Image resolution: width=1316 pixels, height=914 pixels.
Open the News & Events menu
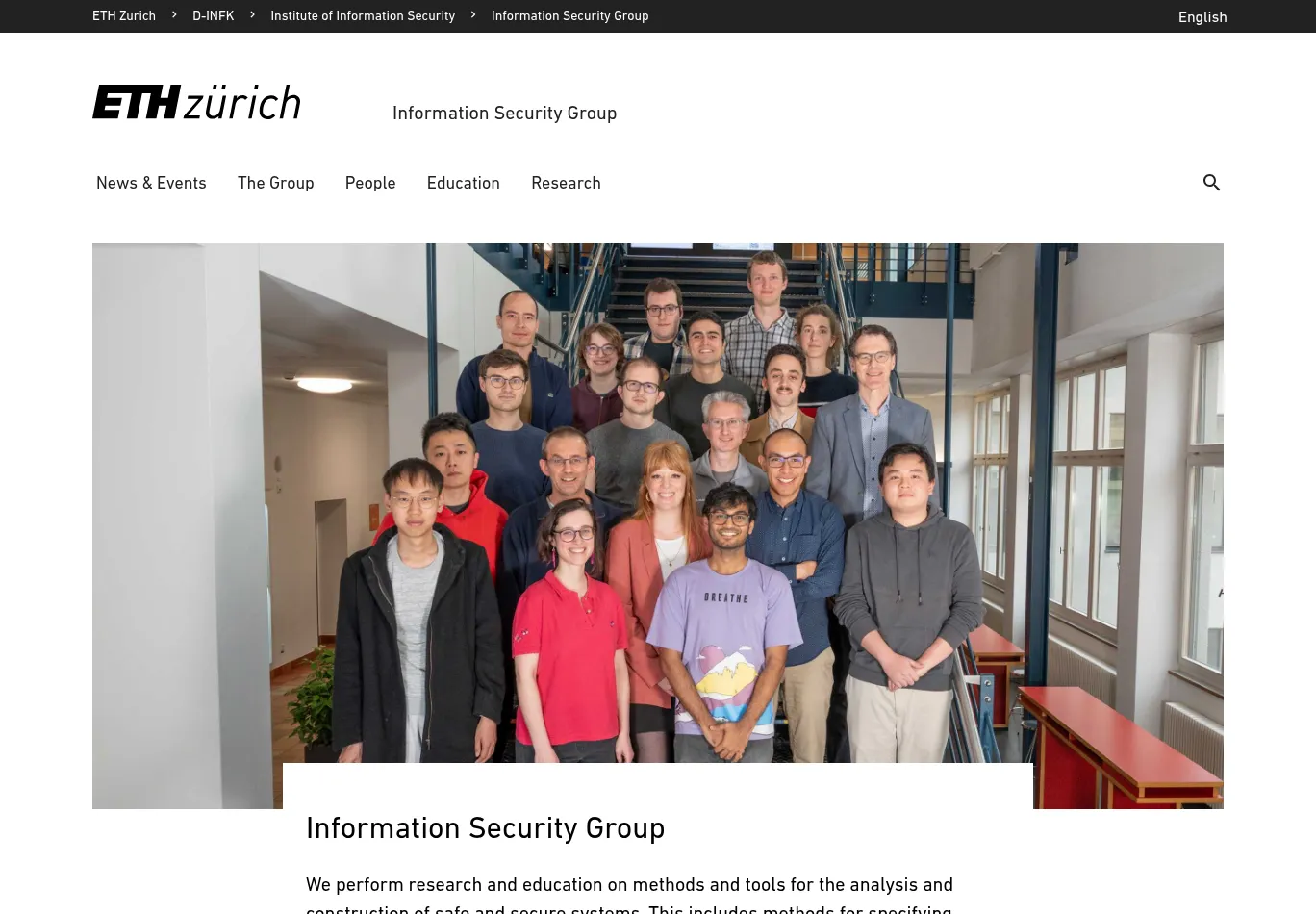151,183
